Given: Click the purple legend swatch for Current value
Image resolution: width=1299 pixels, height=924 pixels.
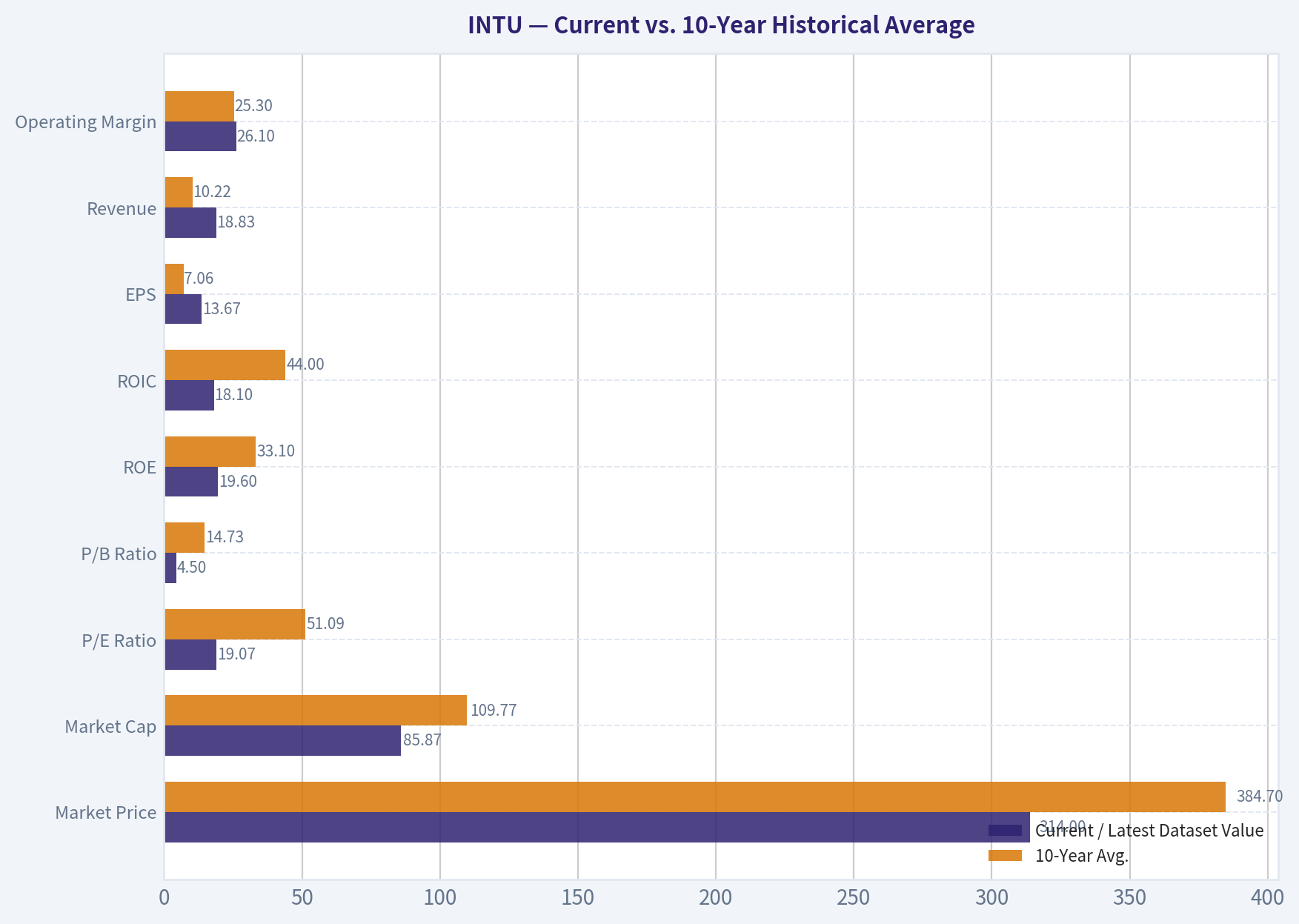Looking at the screenshot, I should pyautogui.click(x=1006, y=831).
